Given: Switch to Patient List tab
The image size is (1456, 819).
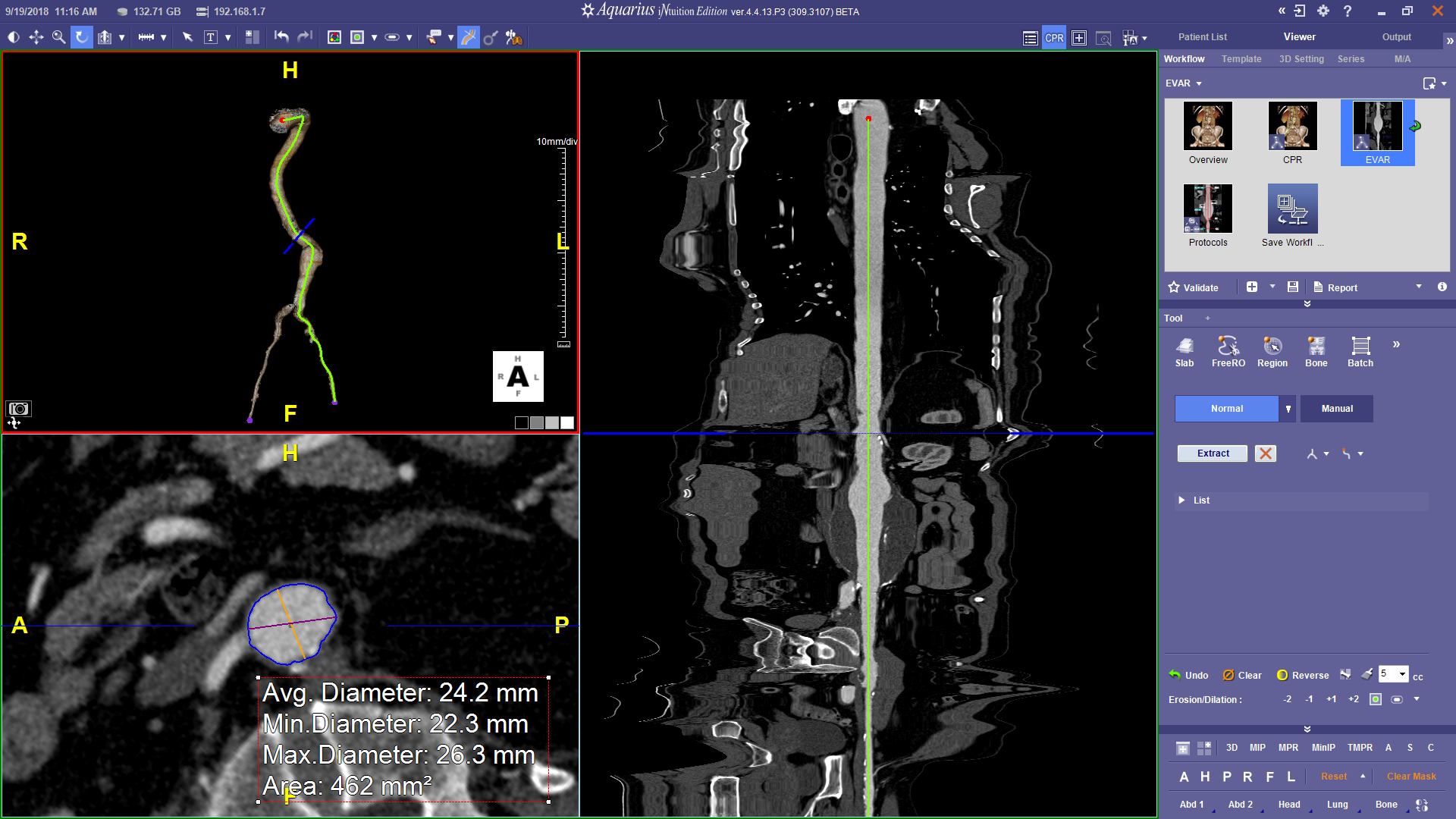Looking at the screenshot, I should pyautogui.click(x=1203, y=36).
